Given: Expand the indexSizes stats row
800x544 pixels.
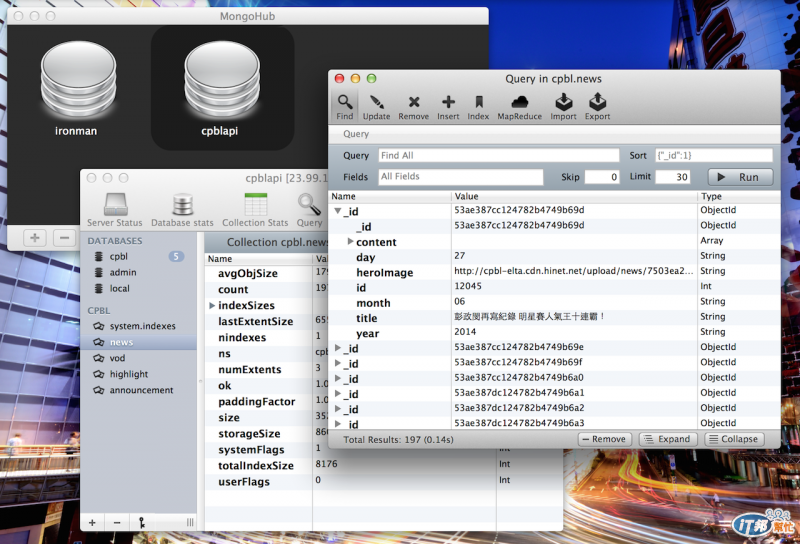Looking at the screenshot, I should tap(212, 305).
